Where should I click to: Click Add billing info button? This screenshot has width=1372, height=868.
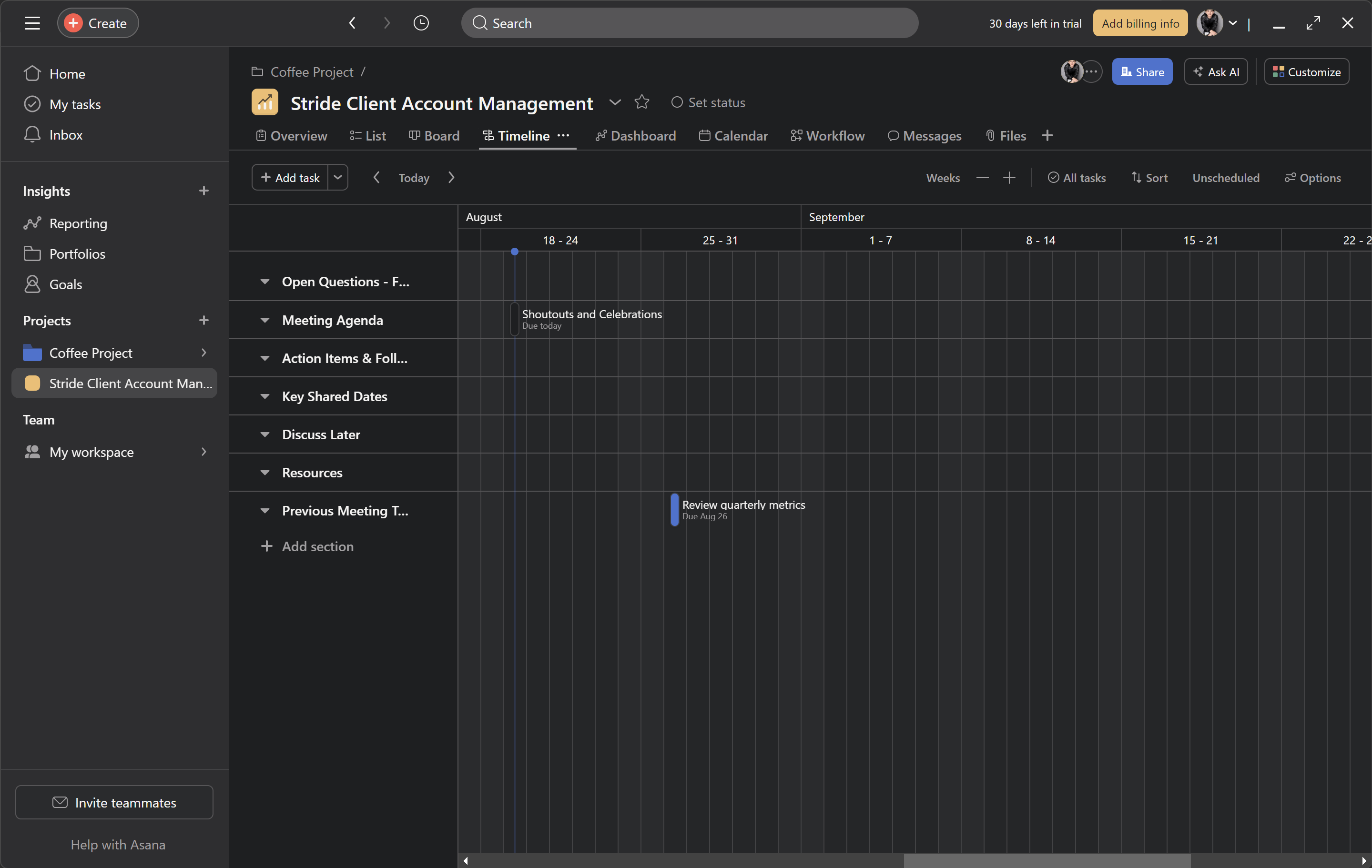1140,23
